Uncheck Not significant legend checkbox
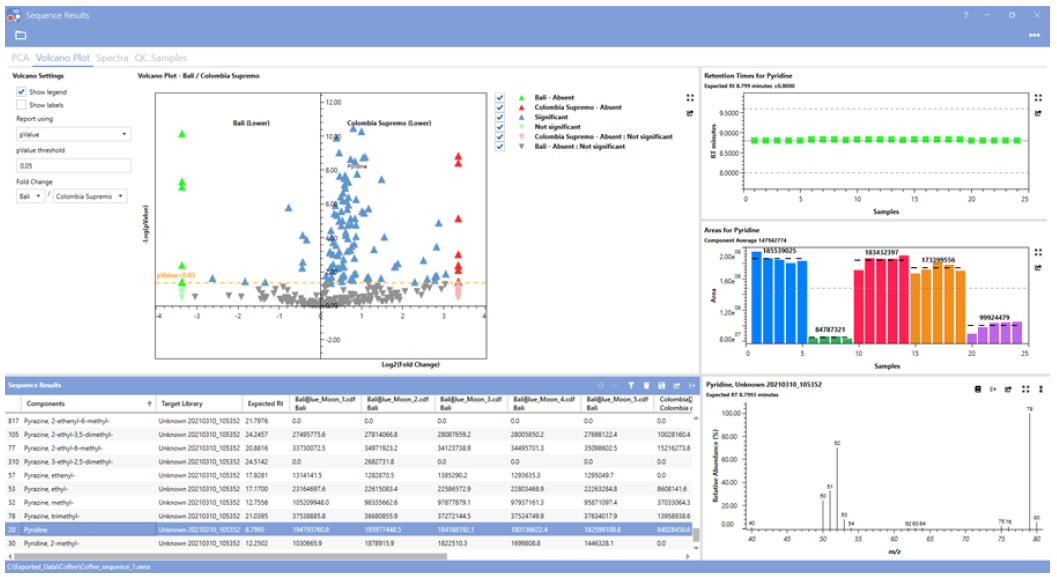 500,127
